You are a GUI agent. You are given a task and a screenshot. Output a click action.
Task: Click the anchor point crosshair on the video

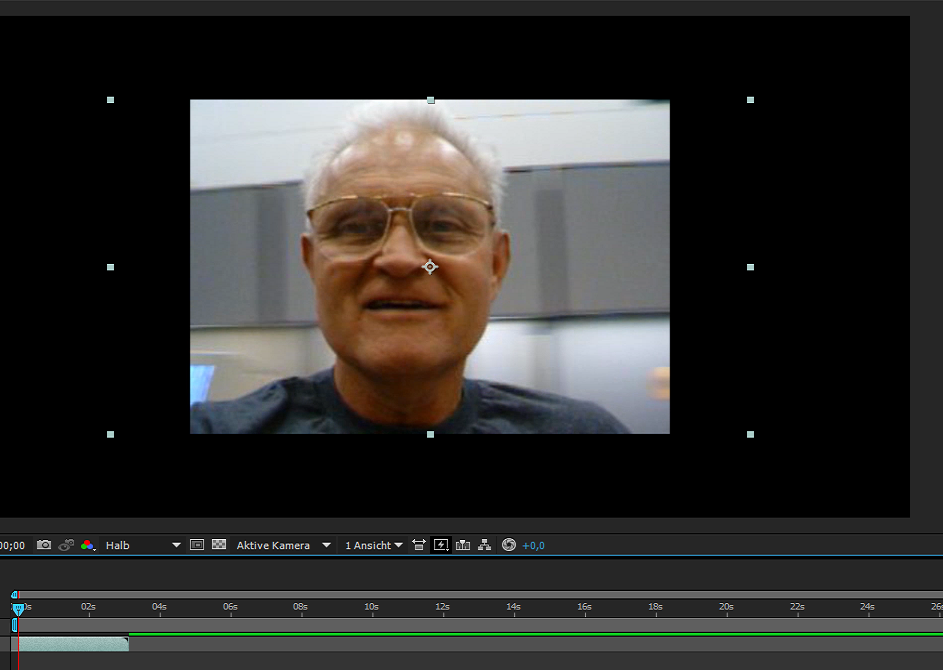point(430,266)
